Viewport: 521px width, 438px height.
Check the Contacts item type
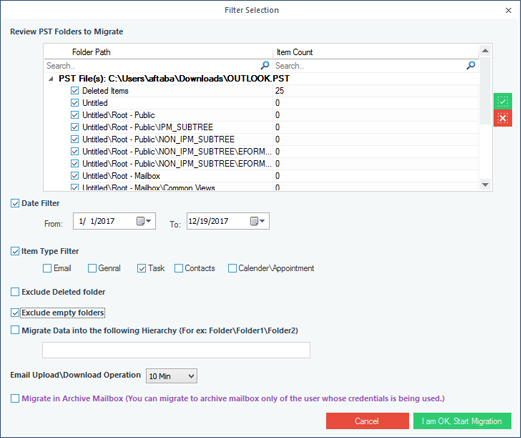pyautogui.click(x=179, y=268)
